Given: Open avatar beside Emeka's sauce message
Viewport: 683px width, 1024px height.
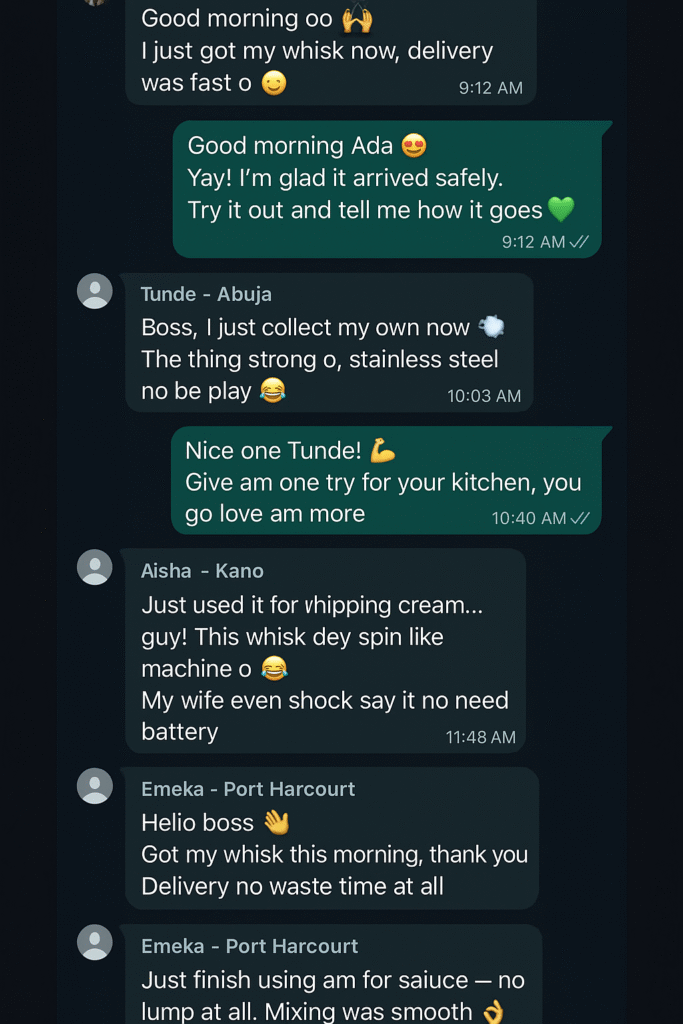Looking at the screenshot, I should tap(95, 942).
